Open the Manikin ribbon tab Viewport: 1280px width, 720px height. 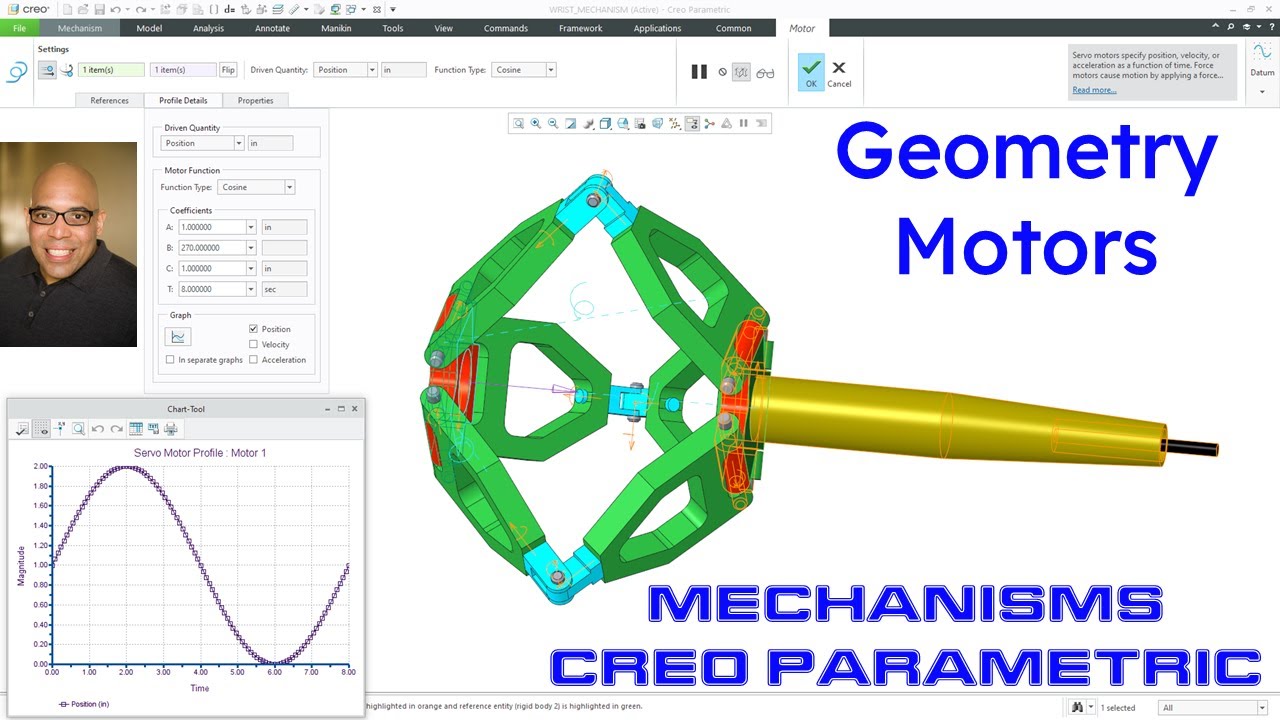pos(336,28)
